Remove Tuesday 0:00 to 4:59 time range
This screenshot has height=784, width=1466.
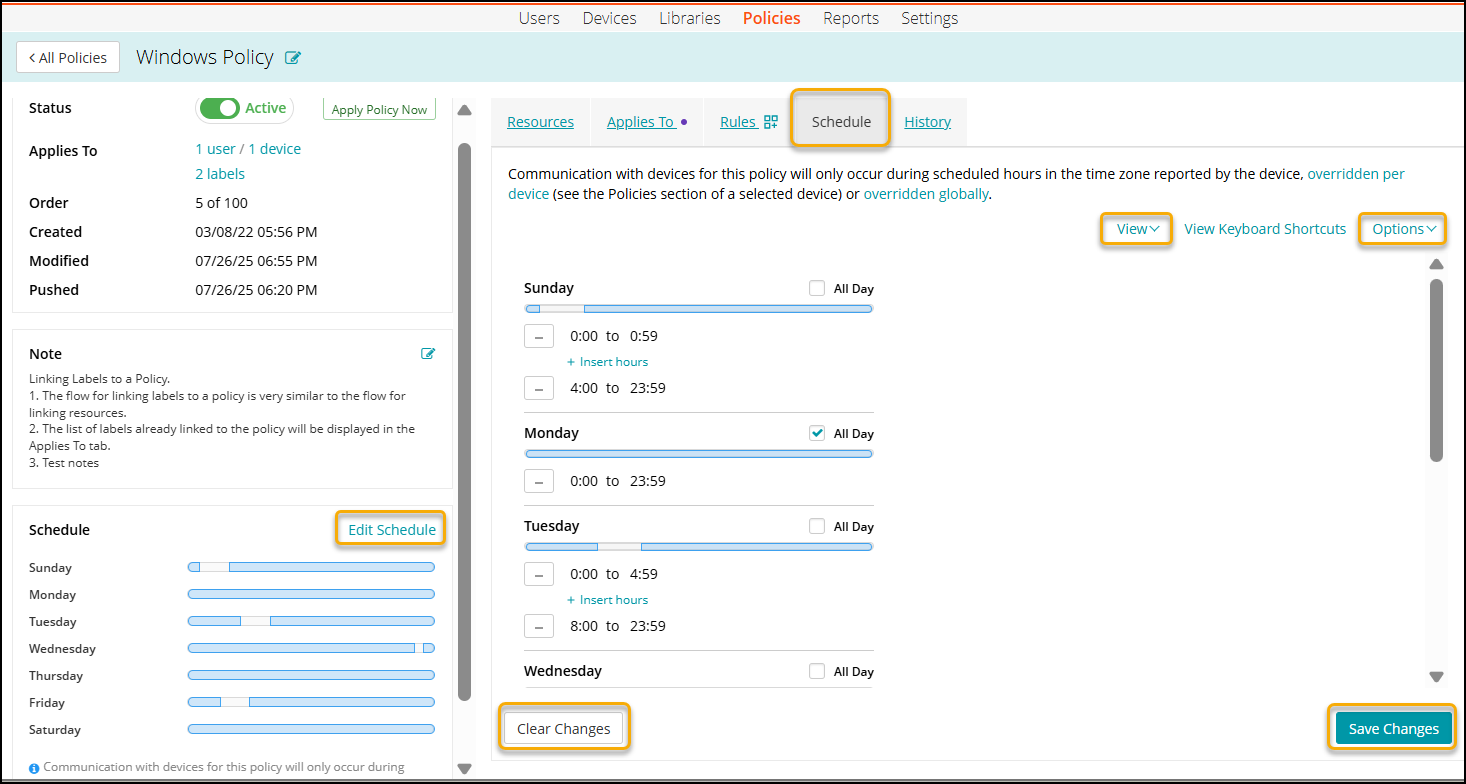(539, 575)
